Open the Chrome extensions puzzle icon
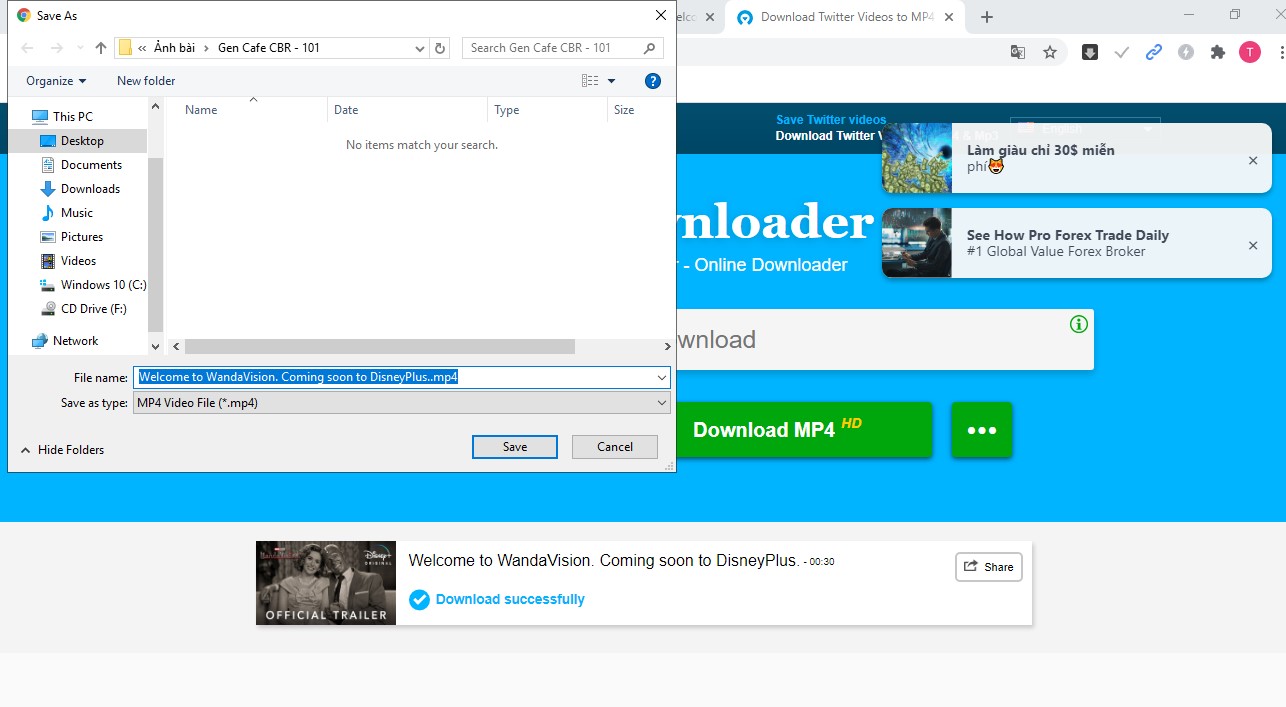The height and width of the screenshot is (707, 1286). [x=1217, y=52]
